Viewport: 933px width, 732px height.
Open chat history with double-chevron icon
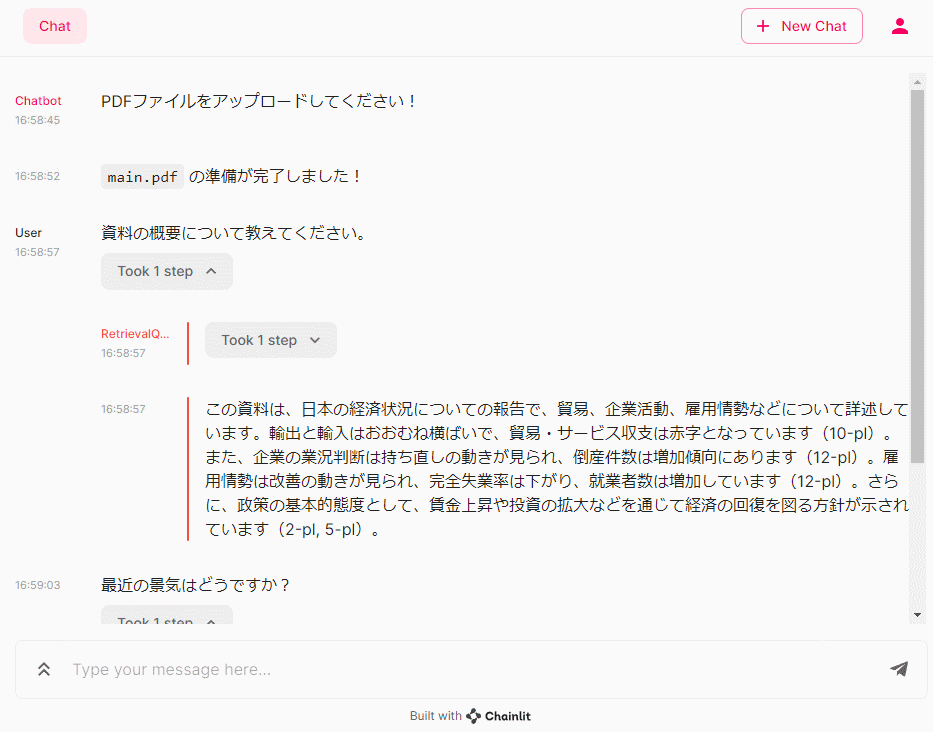(44, 669)
